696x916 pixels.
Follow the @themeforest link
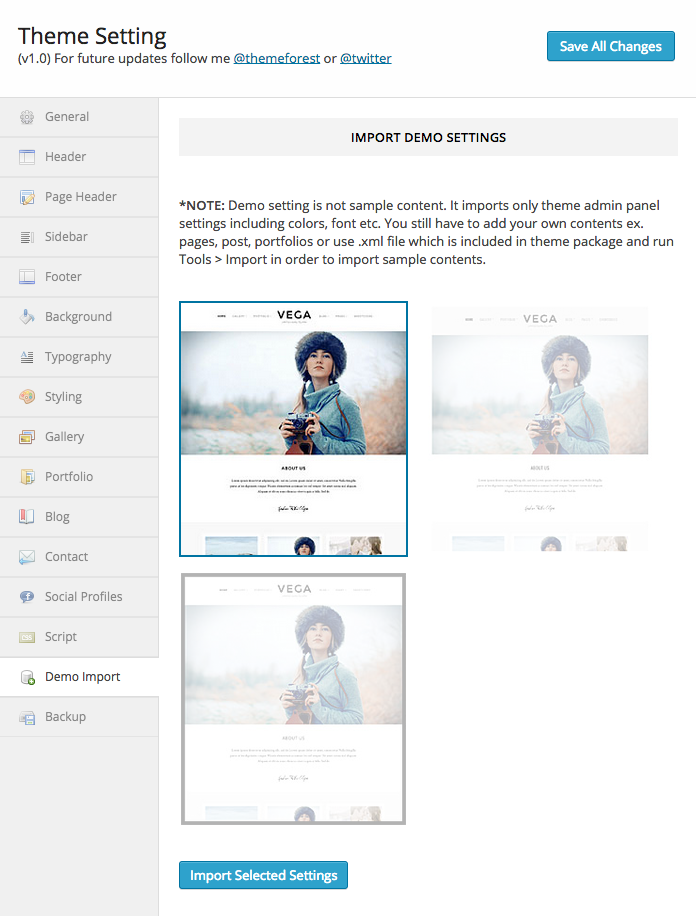(276, 59)
